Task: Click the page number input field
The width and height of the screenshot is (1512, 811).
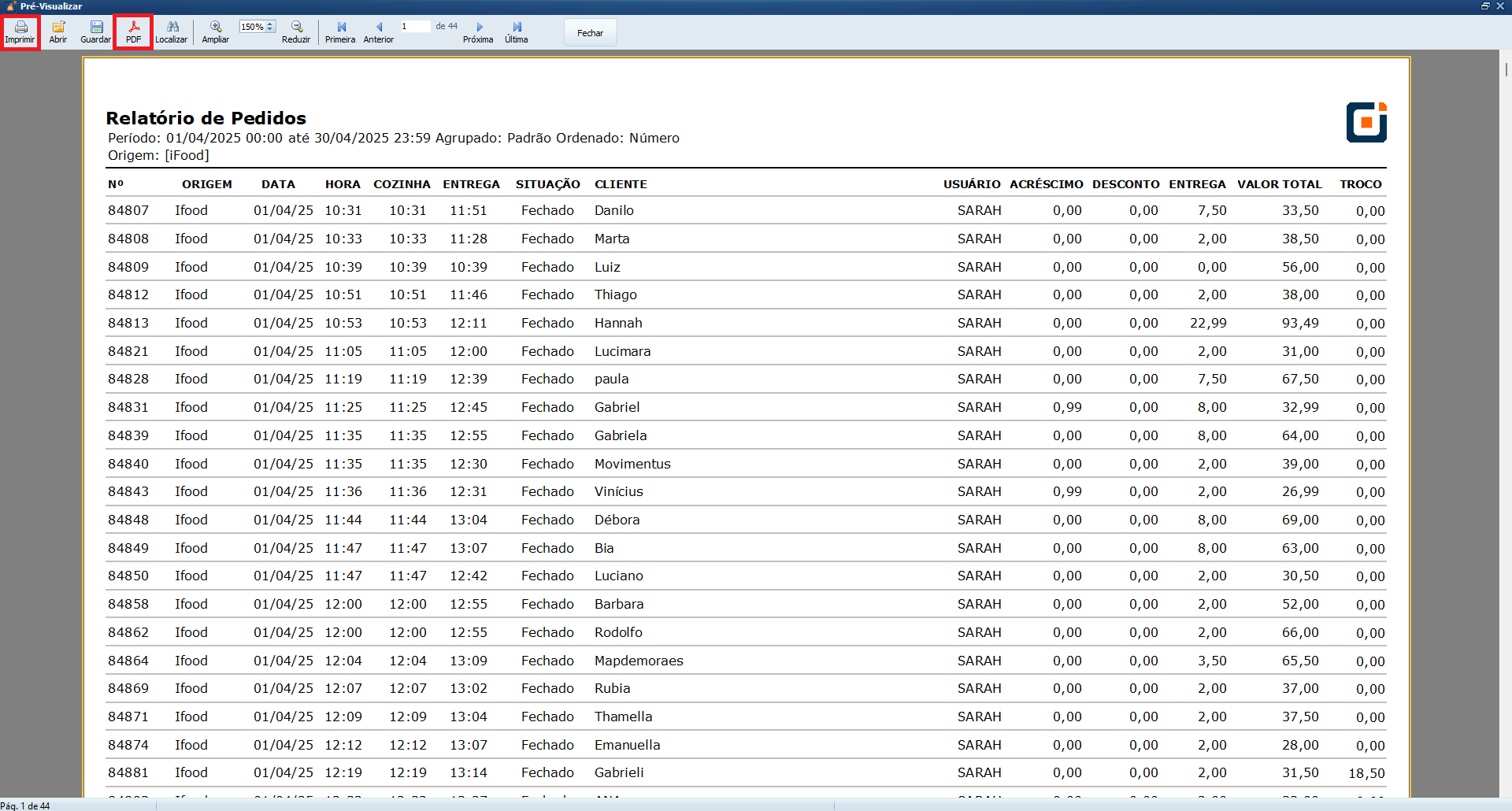Action: click(415, 27)
